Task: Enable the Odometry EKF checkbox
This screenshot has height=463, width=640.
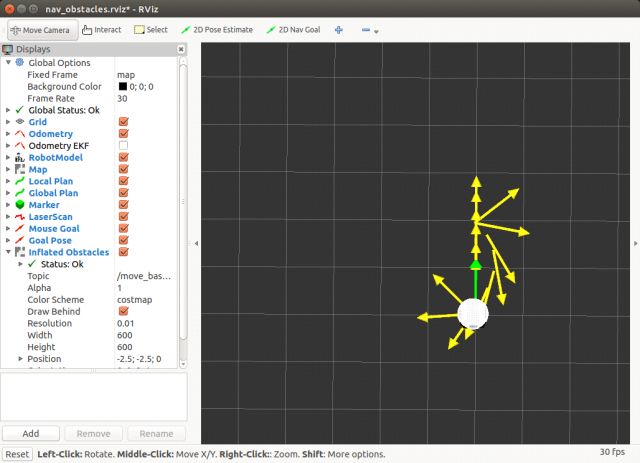Action: [123, 145]
